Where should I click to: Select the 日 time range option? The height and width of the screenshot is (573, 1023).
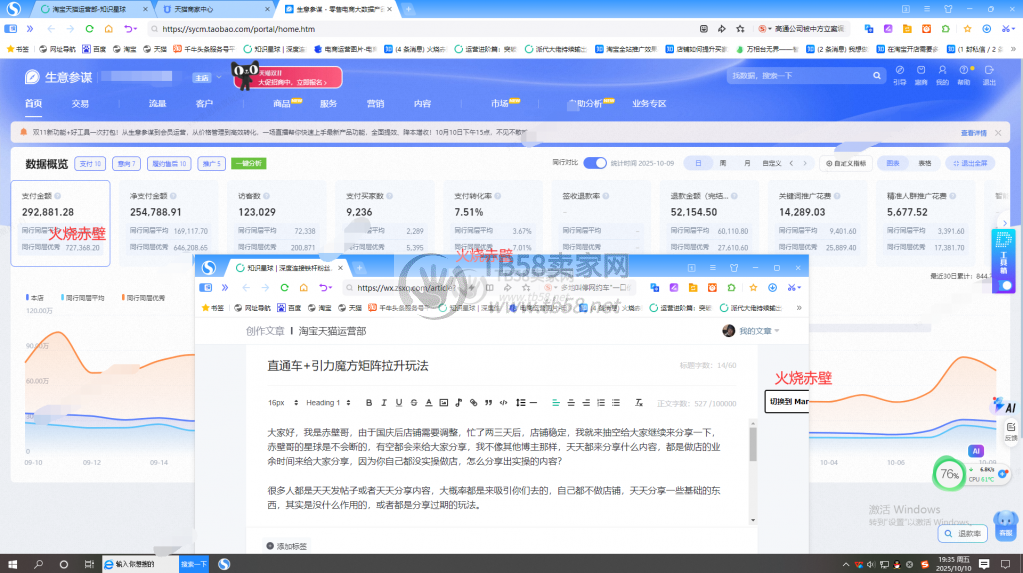click(x=698, y=163)
